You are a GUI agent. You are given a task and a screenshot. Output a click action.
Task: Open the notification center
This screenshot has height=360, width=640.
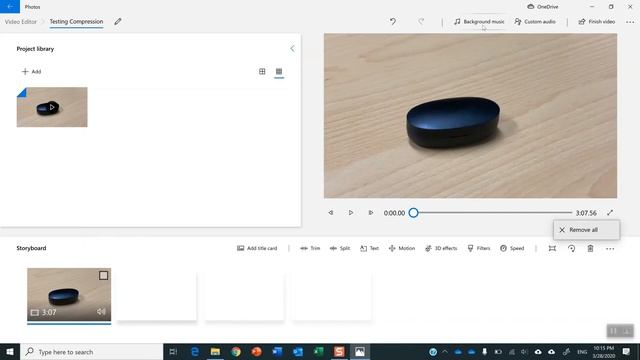[626, 352]
